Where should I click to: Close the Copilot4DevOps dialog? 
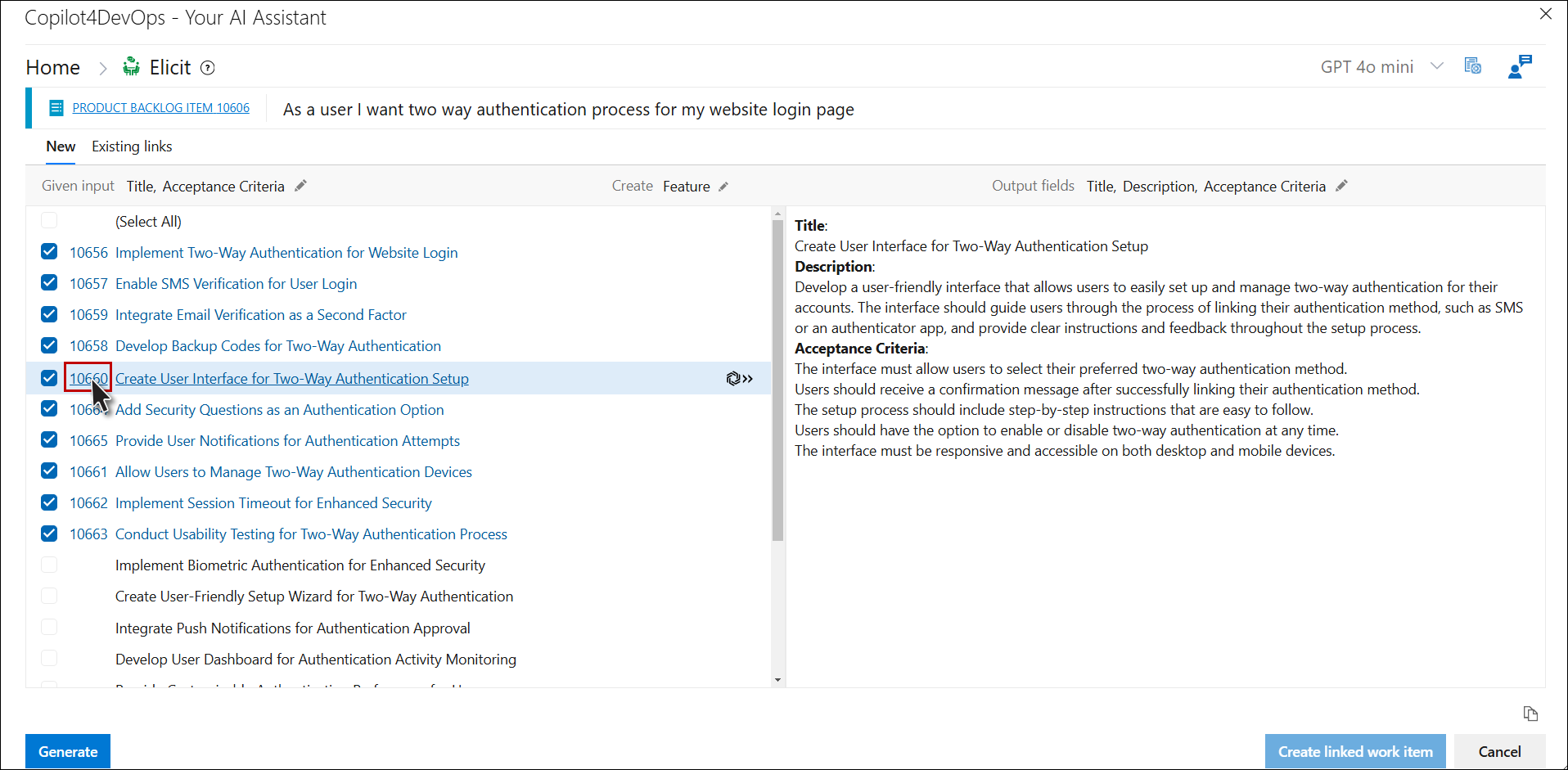click(1546, 14)
